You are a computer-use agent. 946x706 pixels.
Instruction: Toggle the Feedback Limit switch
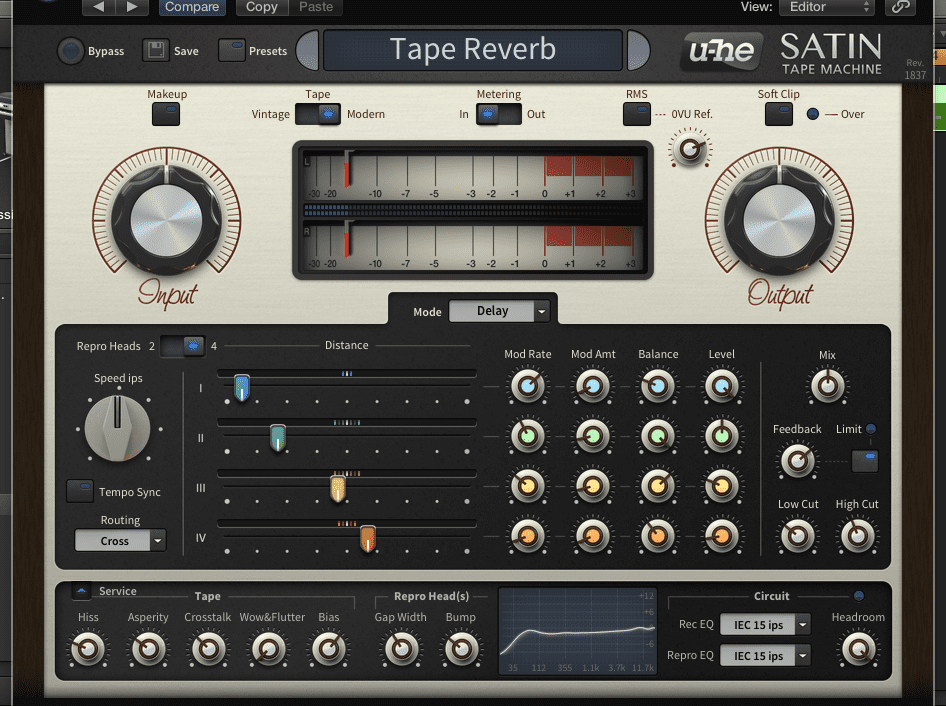[x=865, y=461]
